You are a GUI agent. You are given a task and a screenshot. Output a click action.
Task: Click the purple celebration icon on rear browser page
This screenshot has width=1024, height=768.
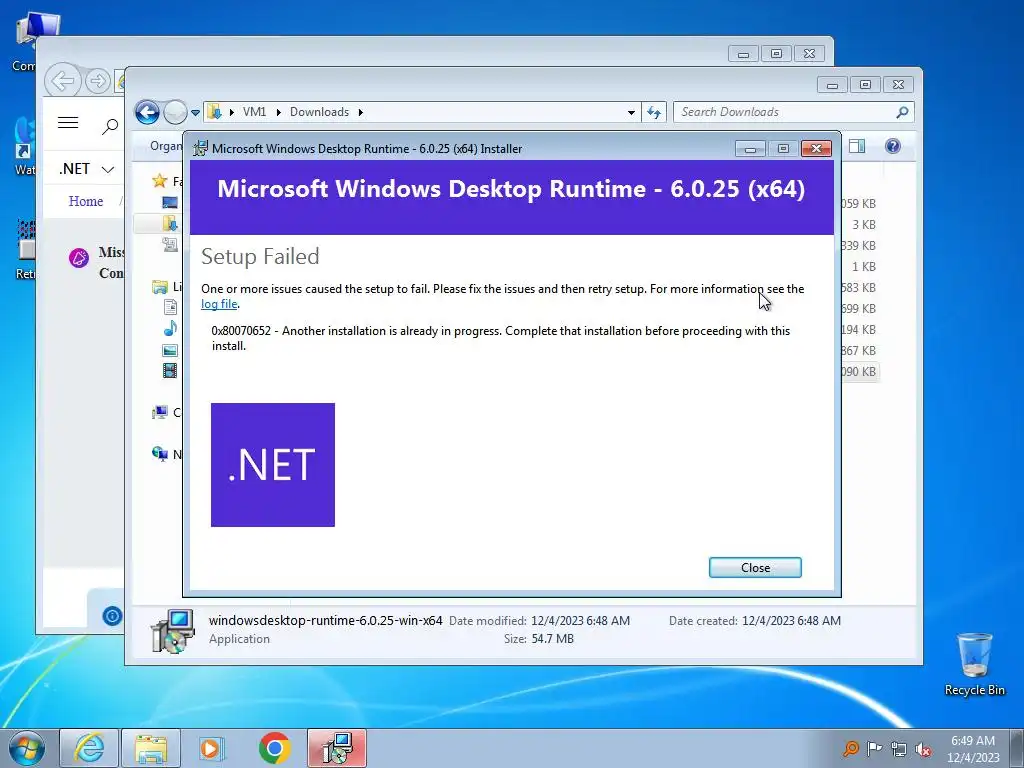79,257
